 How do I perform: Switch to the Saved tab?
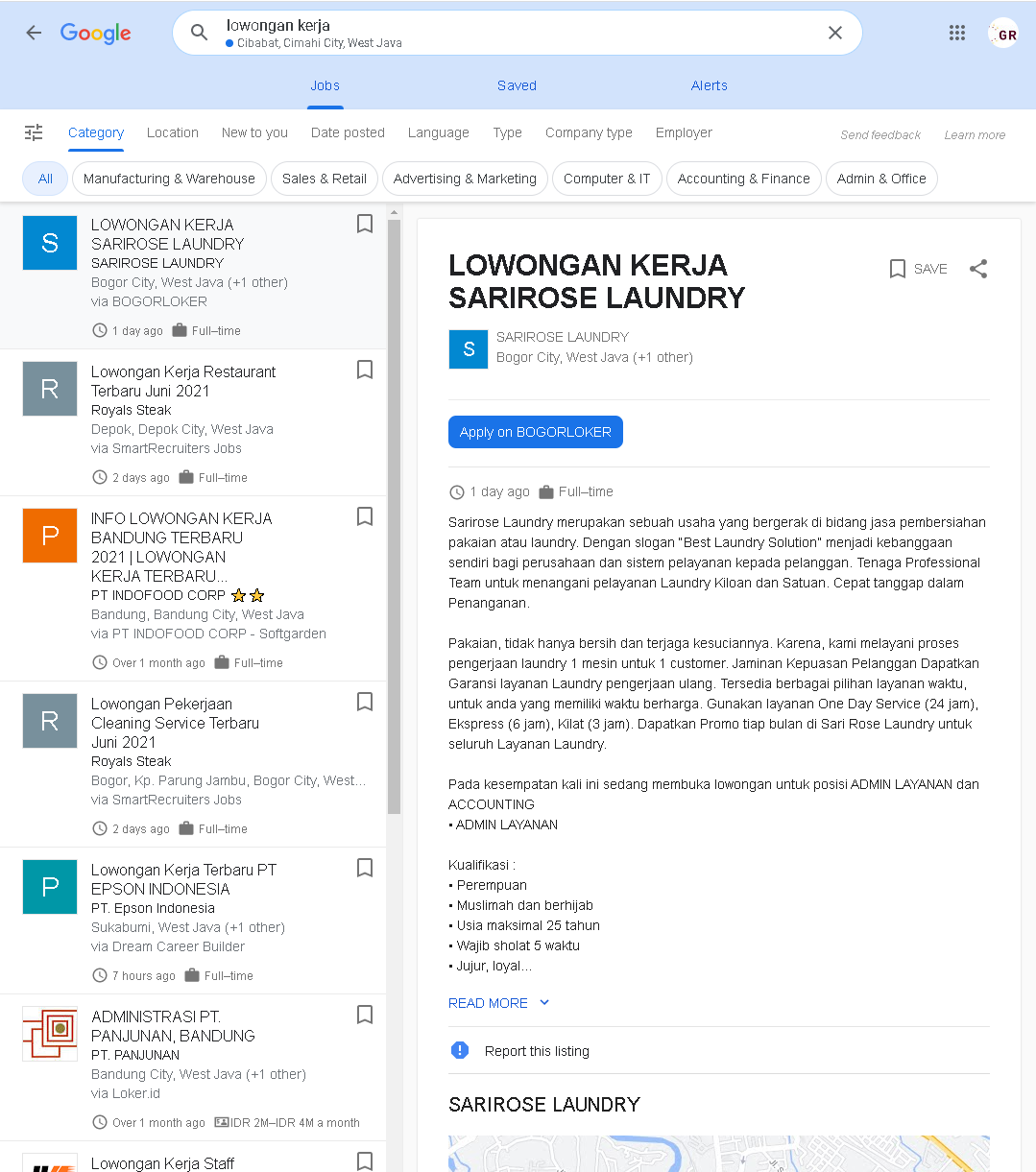click(517, 85)
